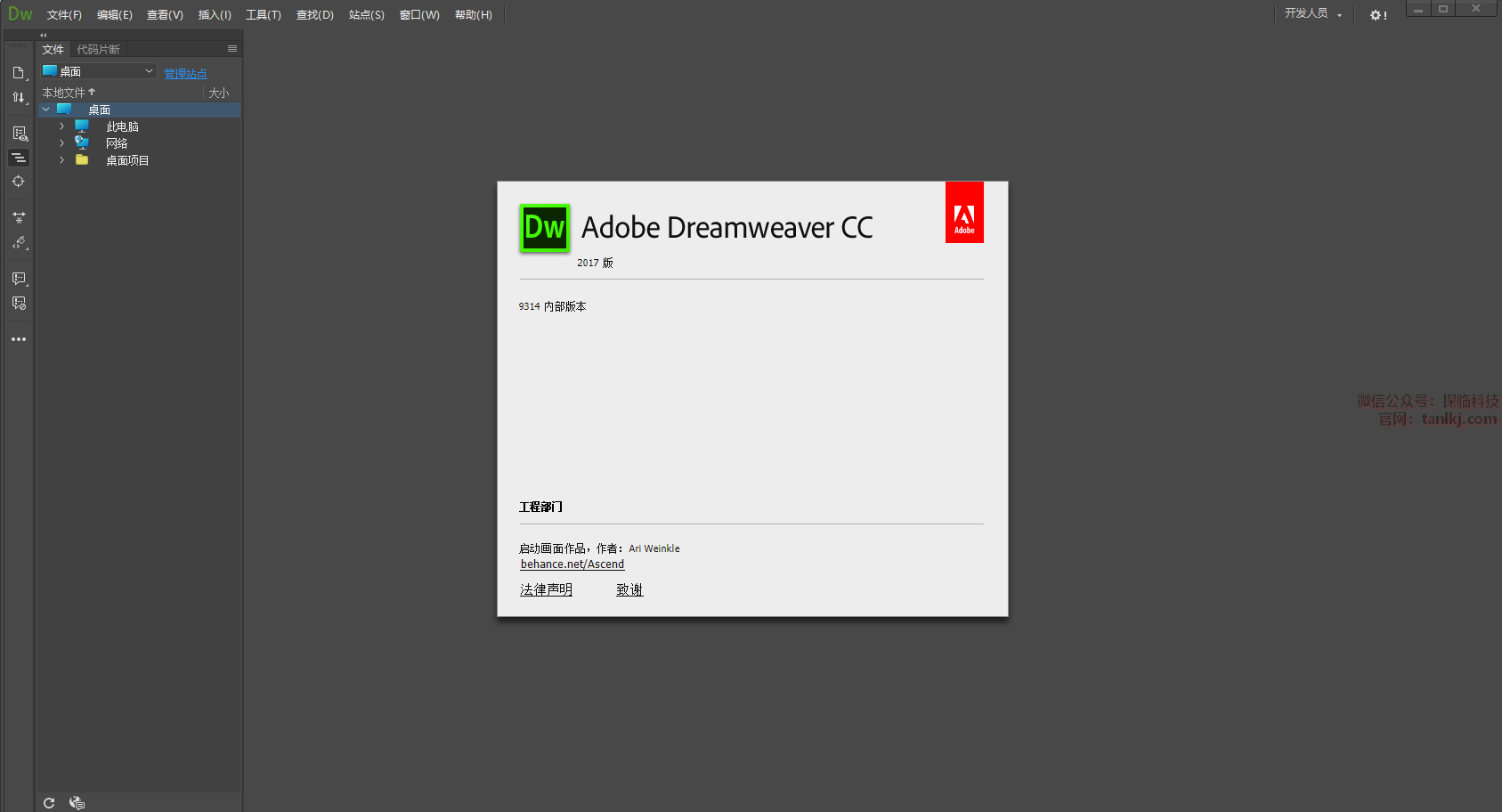Expand the 网络 tree node

coord(61,142)
